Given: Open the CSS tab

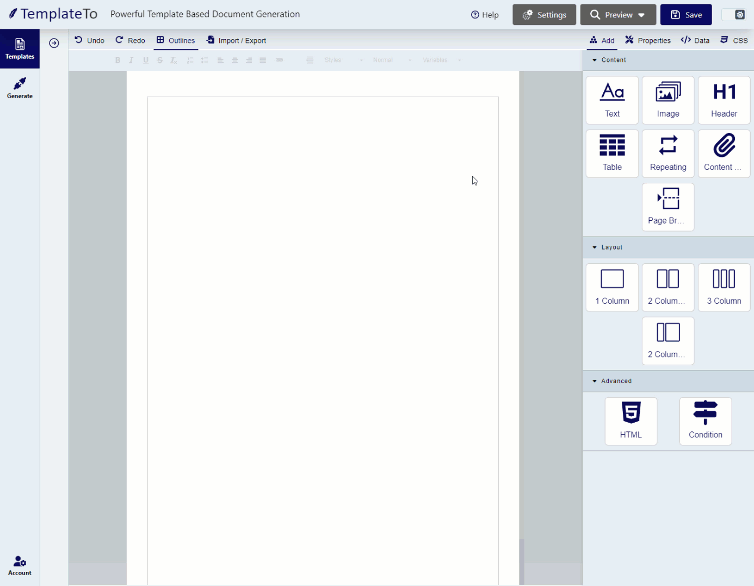Looking at the screenshot, I should point(734,41).
